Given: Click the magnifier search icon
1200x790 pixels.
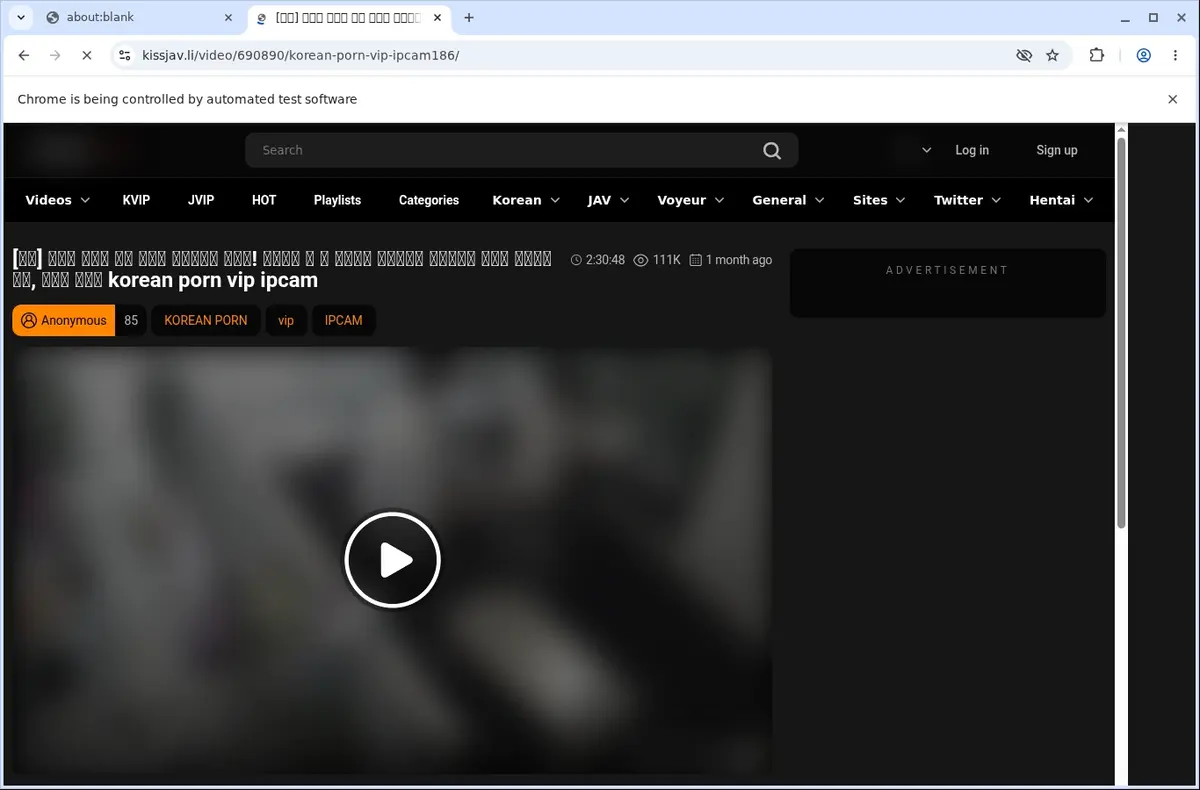Looking at the screenshot, I should [772, 150].
